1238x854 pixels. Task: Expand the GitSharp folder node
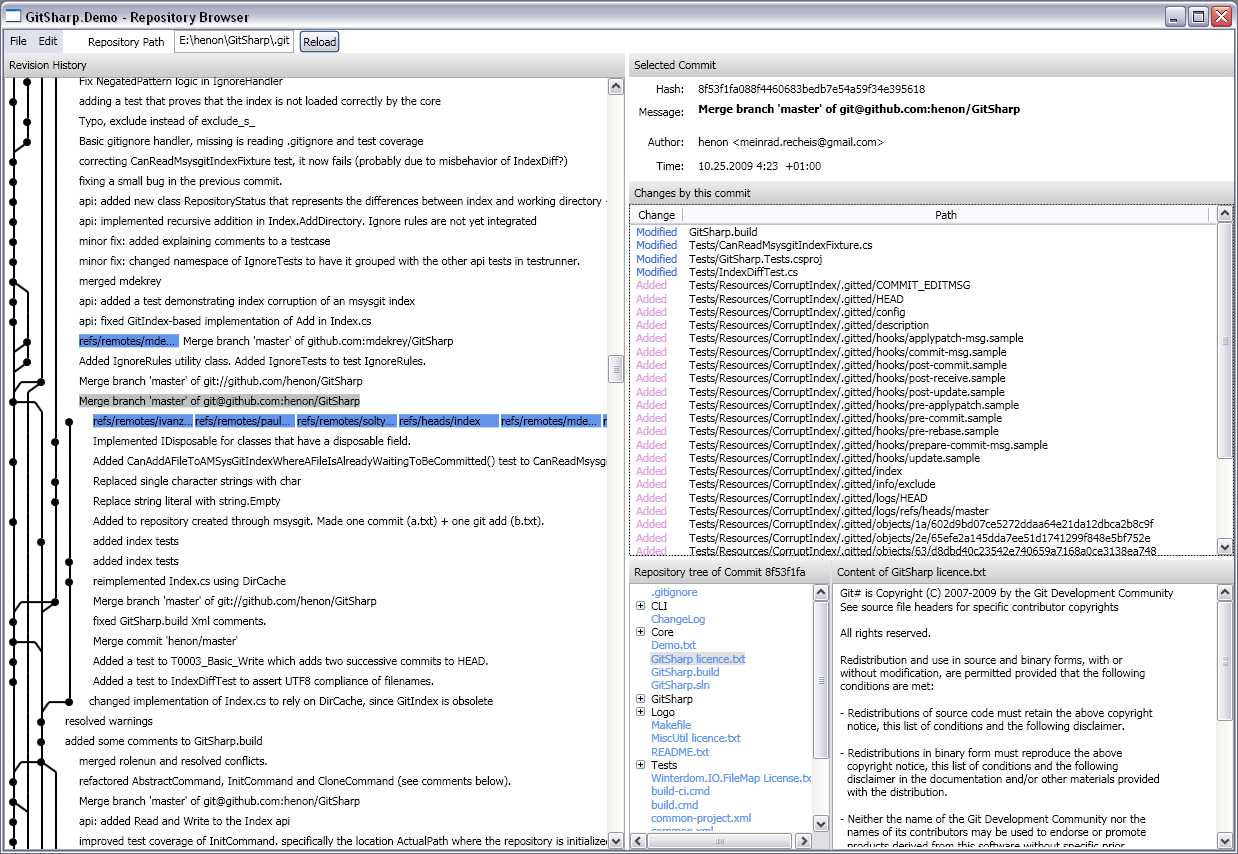[640, 699]
